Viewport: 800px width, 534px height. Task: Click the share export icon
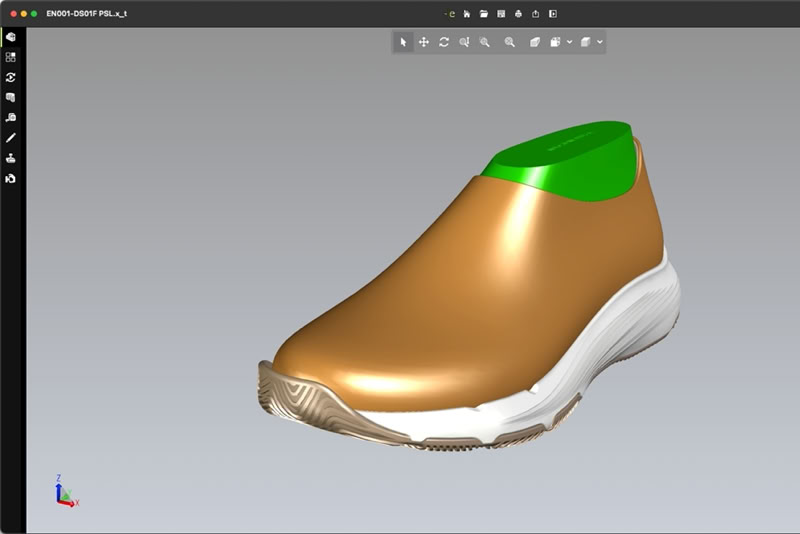[x=536, y=14]
